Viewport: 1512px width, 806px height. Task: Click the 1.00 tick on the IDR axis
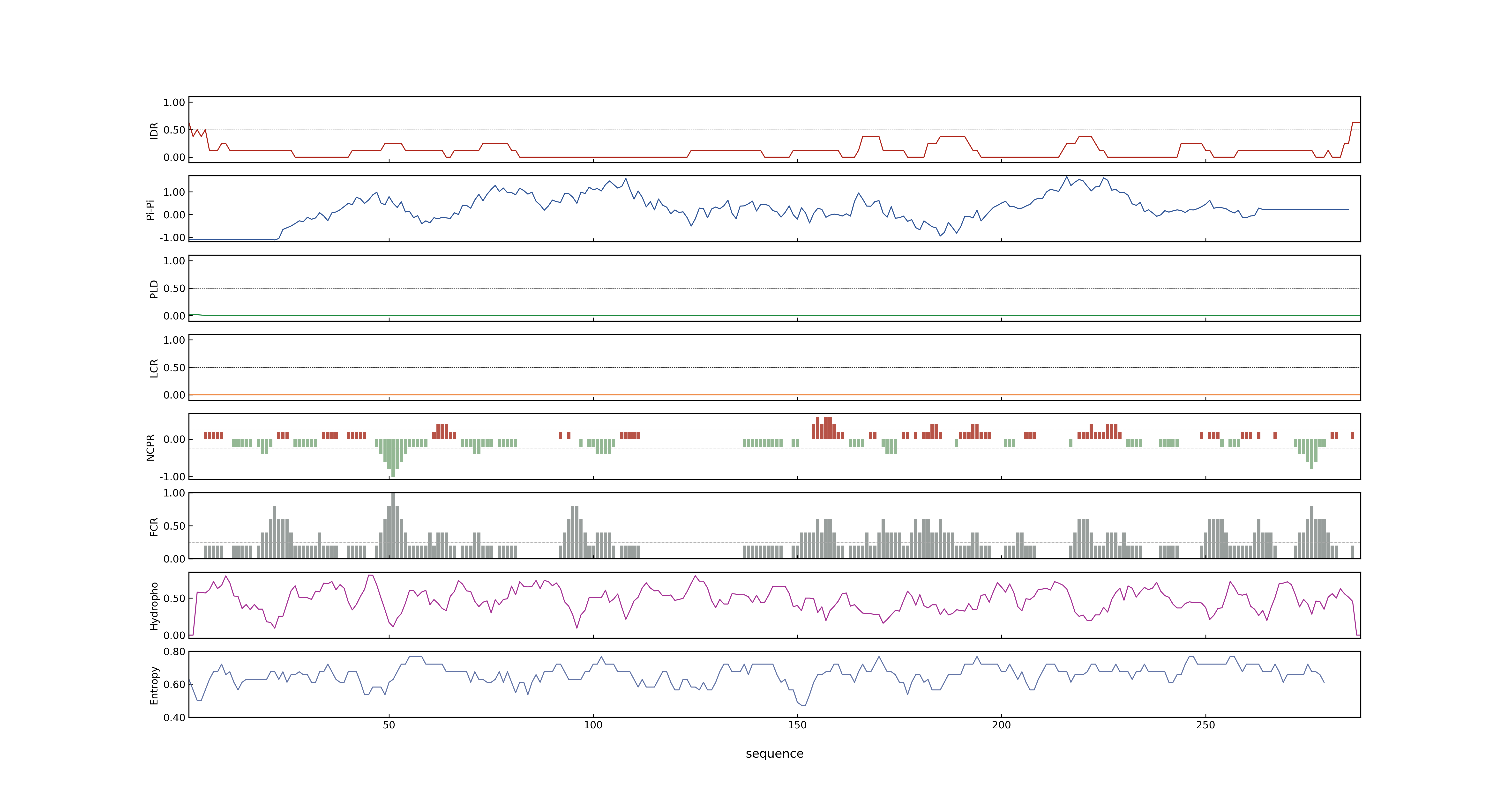point(174,103)
